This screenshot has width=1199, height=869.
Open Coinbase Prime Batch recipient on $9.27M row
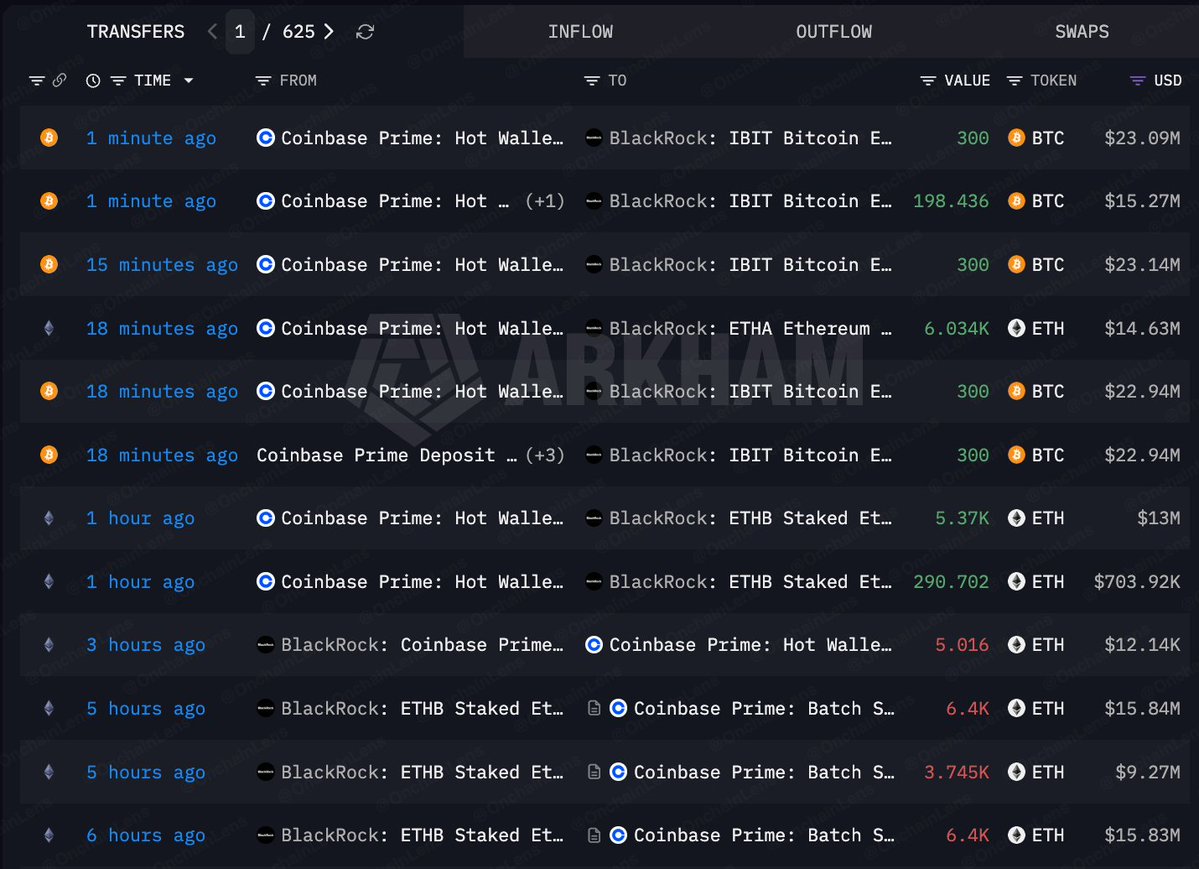[764, 772]
